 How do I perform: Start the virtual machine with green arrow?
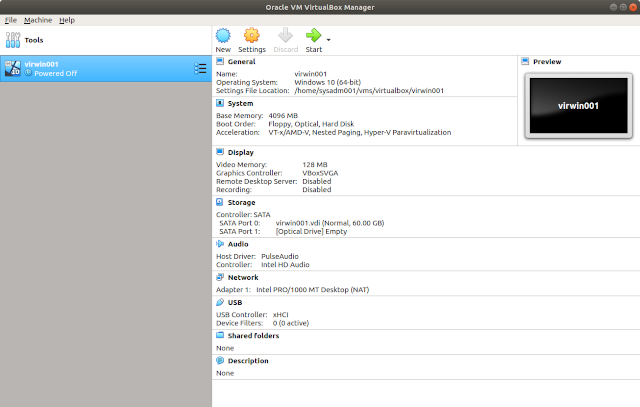click(314, 37)
